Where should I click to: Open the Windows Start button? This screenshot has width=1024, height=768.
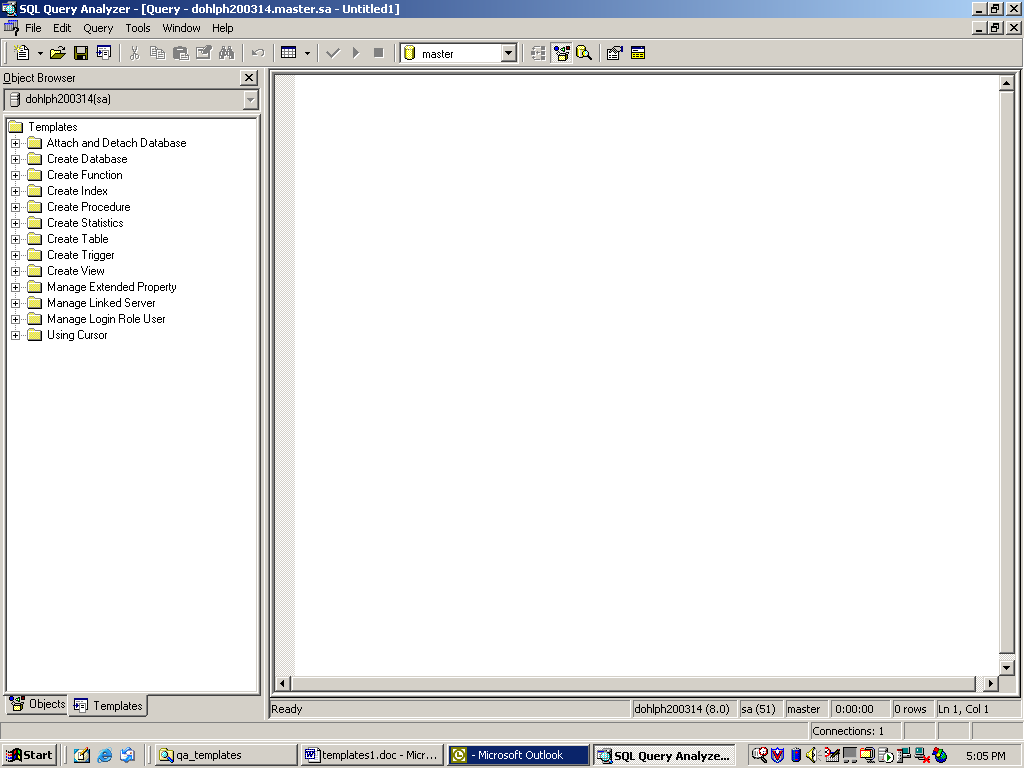29,755
